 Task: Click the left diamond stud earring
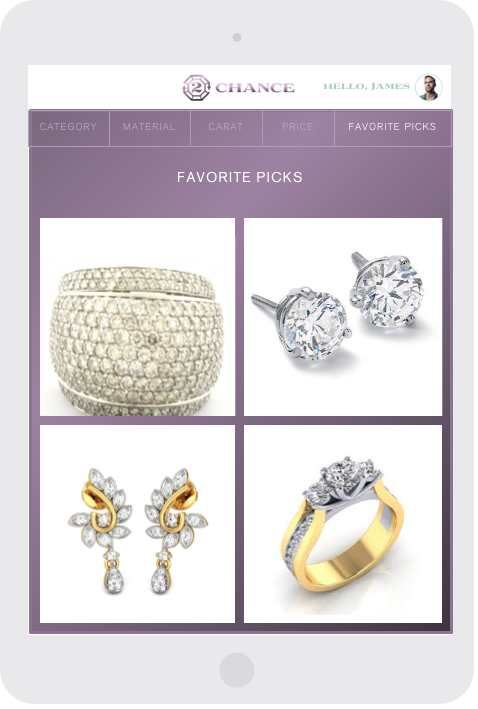[302, 323]
